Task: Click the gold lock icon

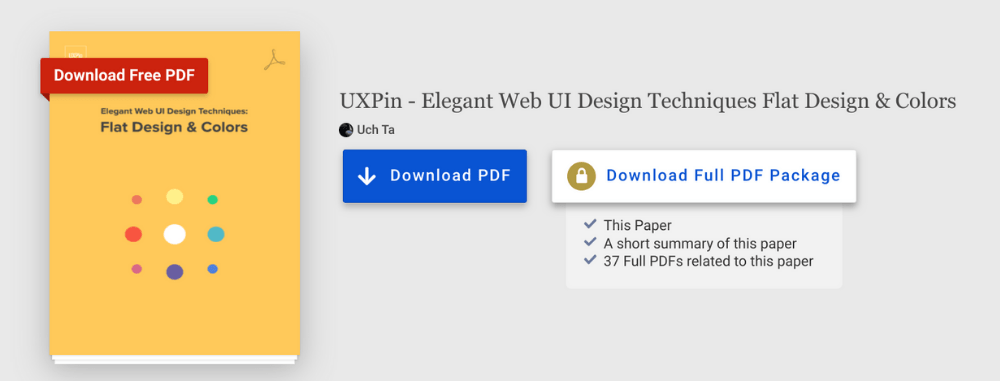Action: click(582, 176)
